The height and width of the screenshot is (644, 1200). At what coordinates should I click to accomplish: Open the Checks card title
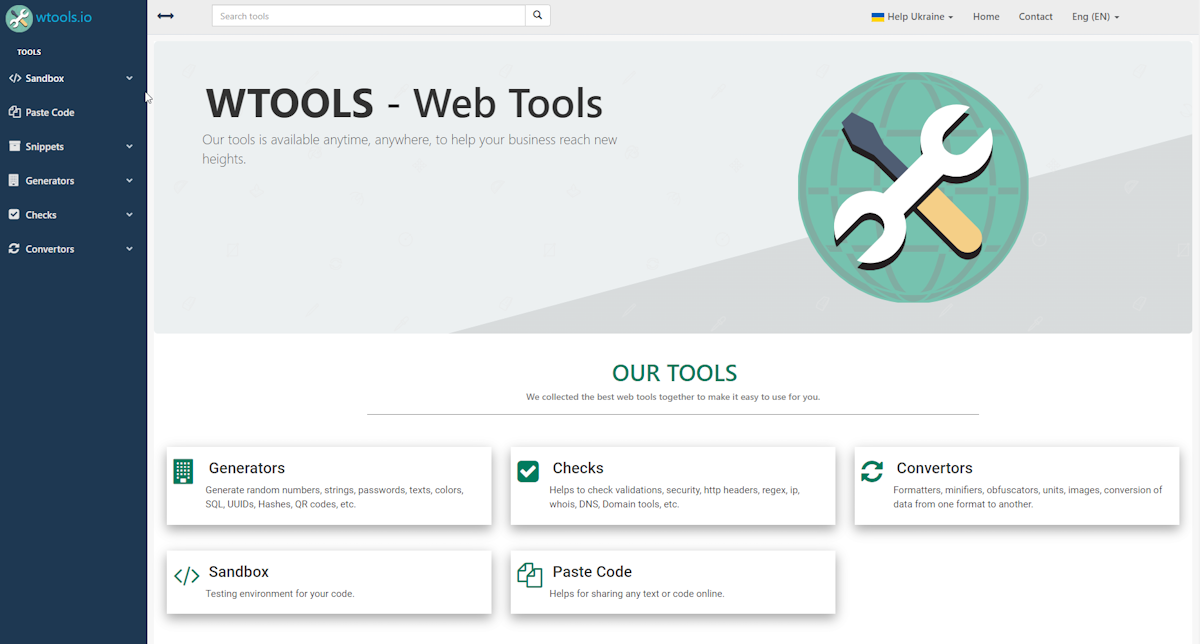578,468
